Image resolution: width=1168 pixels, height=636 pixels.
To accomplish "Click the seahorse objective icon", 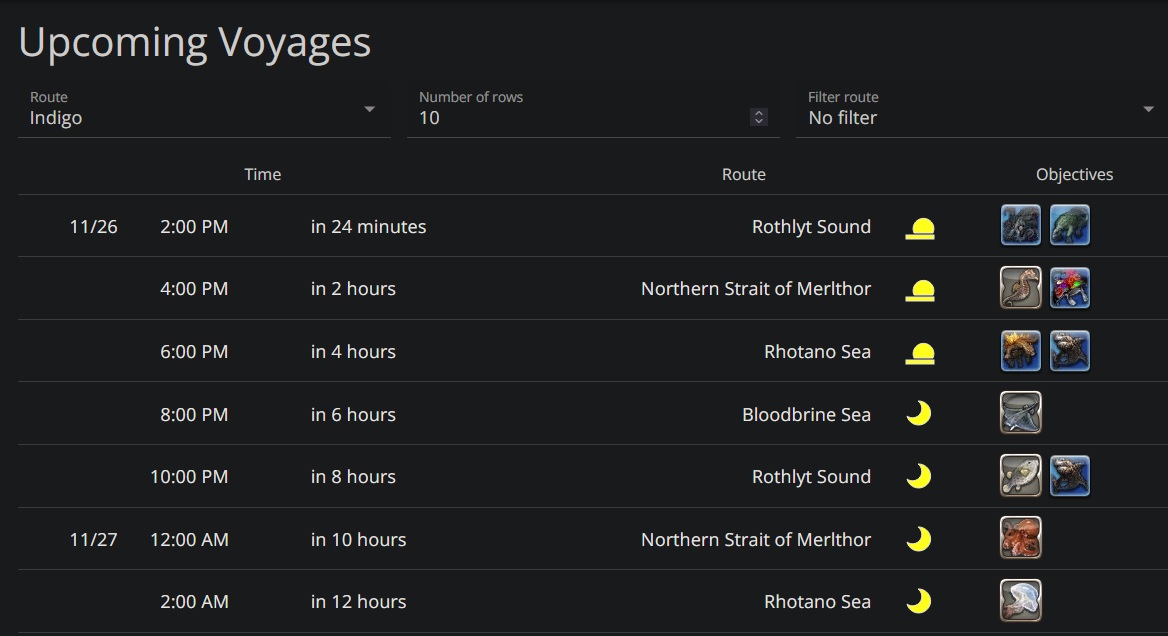I will coord(1021,288).
